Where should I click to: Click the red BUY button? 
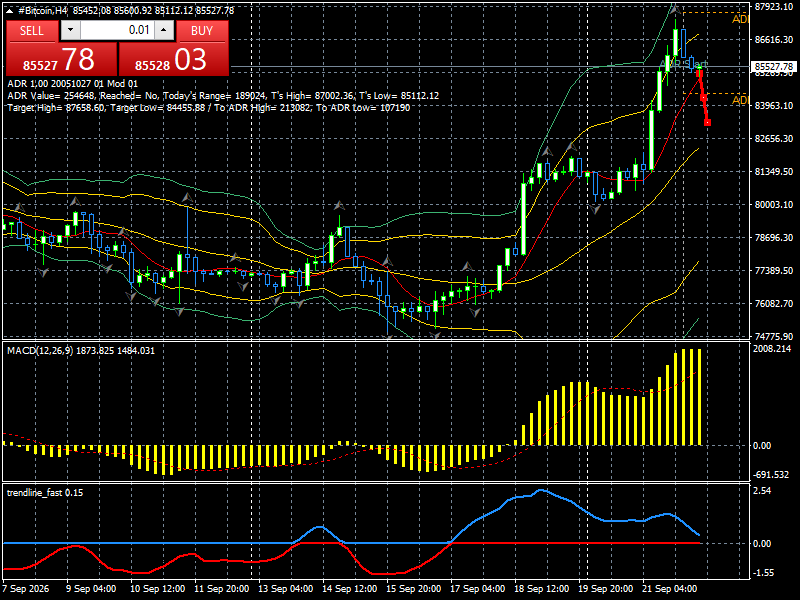tap(202, 31)
